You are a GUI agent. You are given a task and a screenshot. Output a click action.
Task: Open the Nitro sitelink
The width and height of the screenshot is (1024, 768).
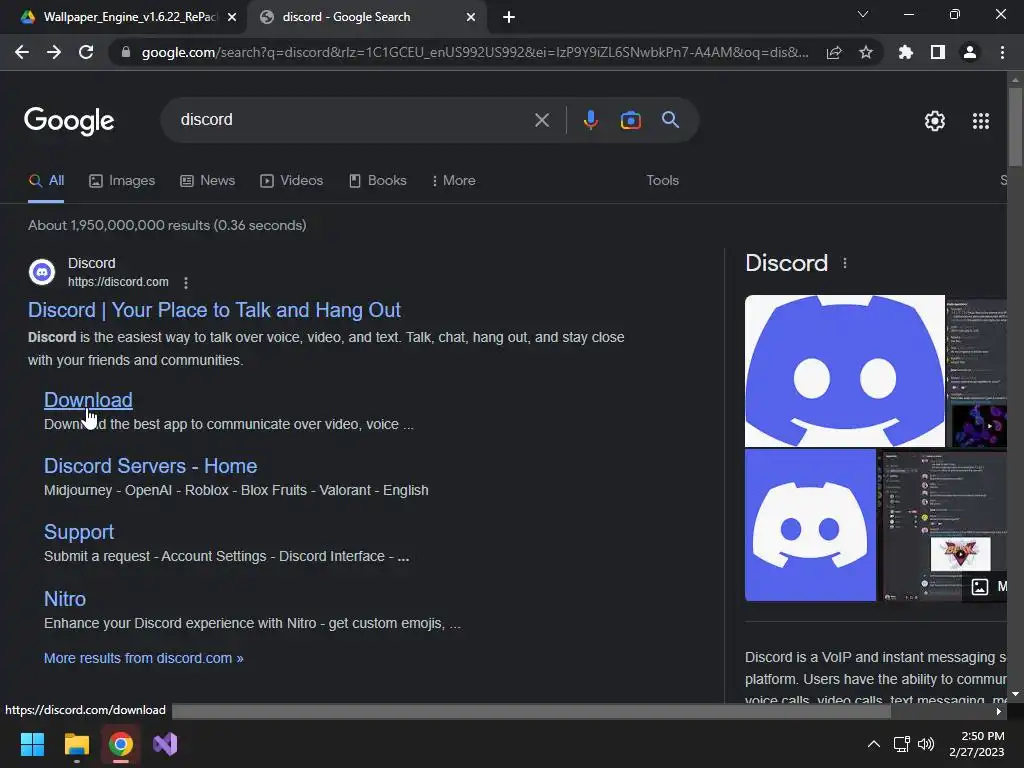coord(65,598)
